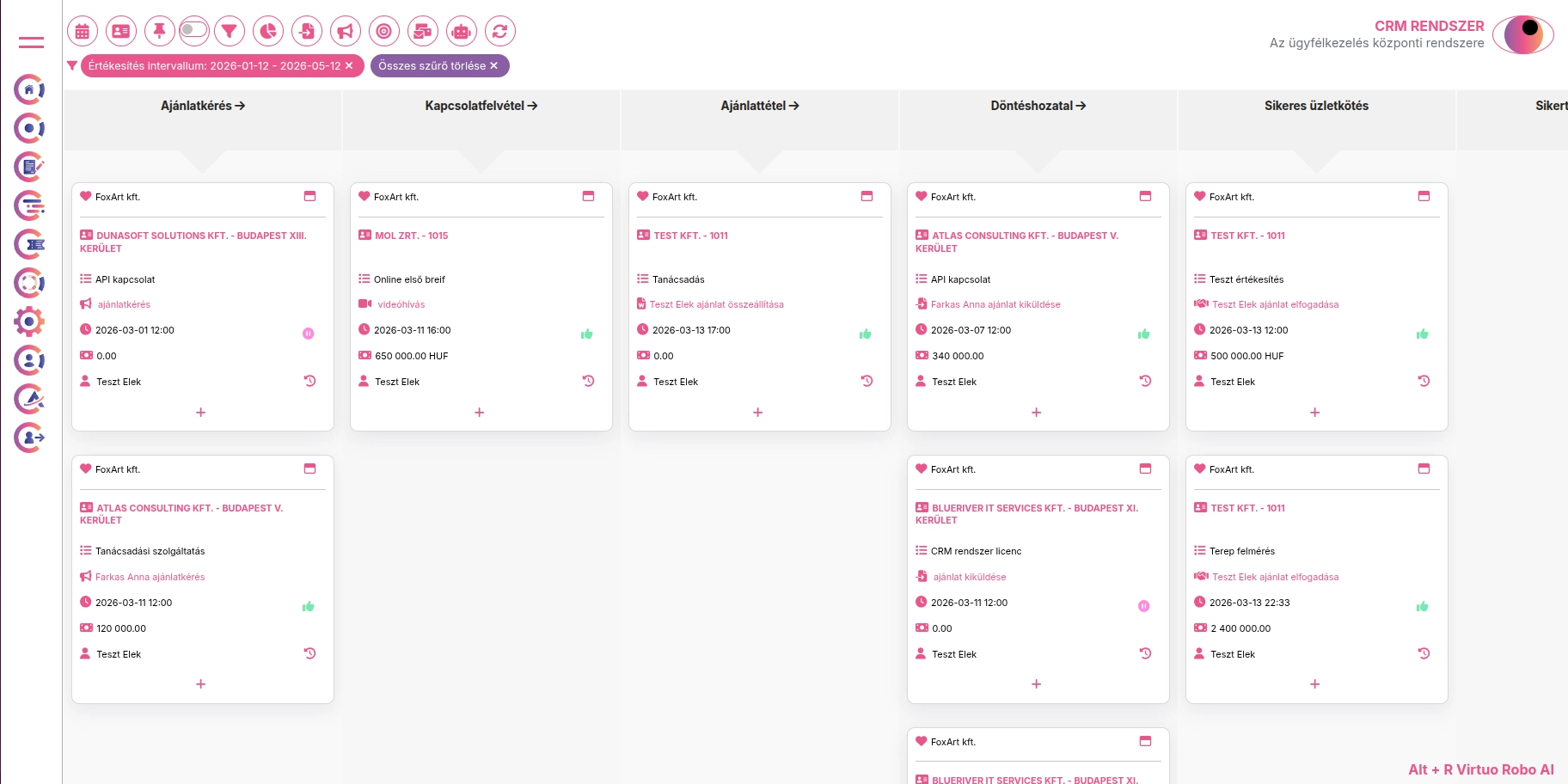Click the megaphone campaign icon in toolbar

click(x=345, y=32)
